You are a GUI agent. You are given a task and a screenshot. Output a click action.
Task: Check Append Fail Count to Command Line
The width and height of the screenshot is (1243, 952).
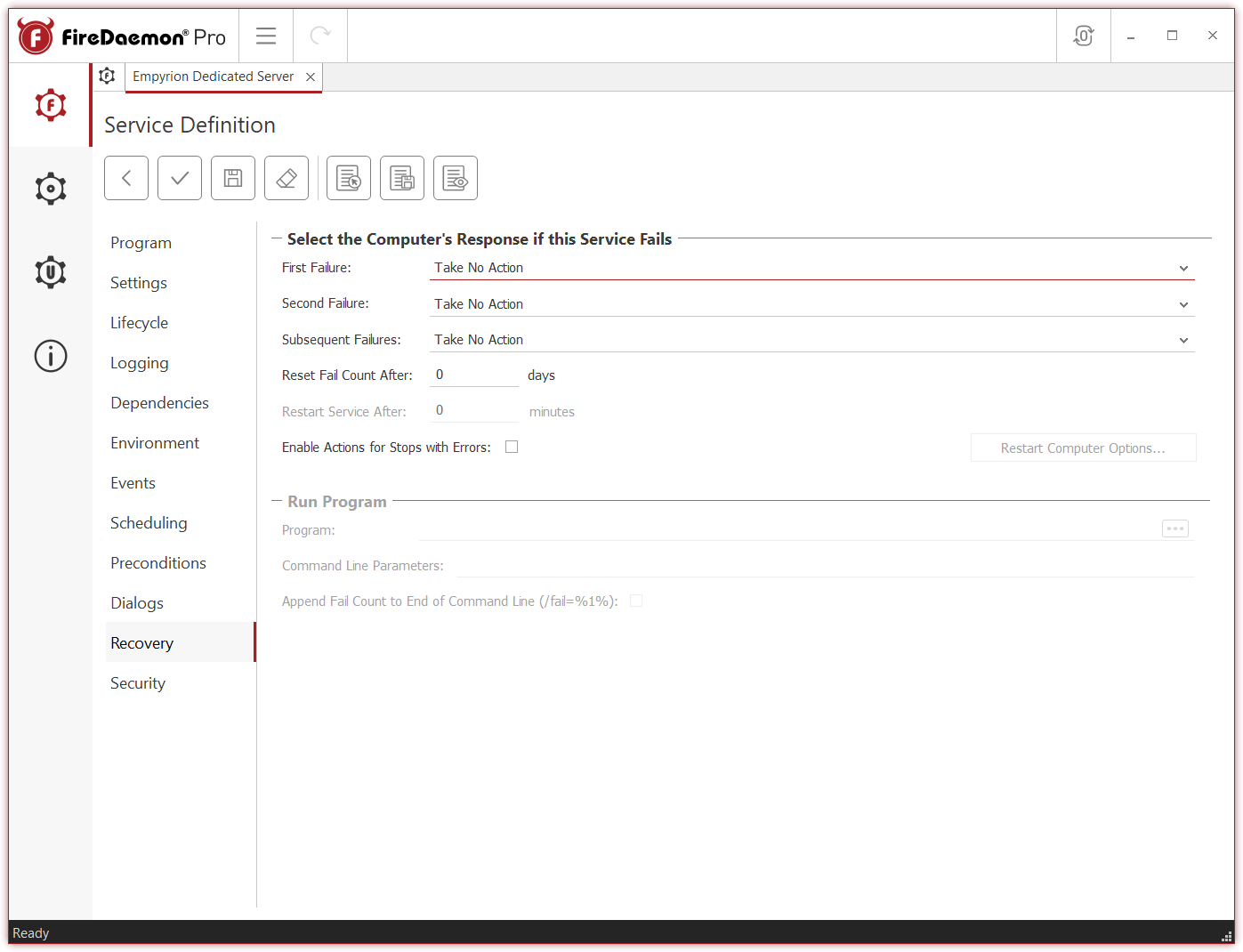[636, 601]
